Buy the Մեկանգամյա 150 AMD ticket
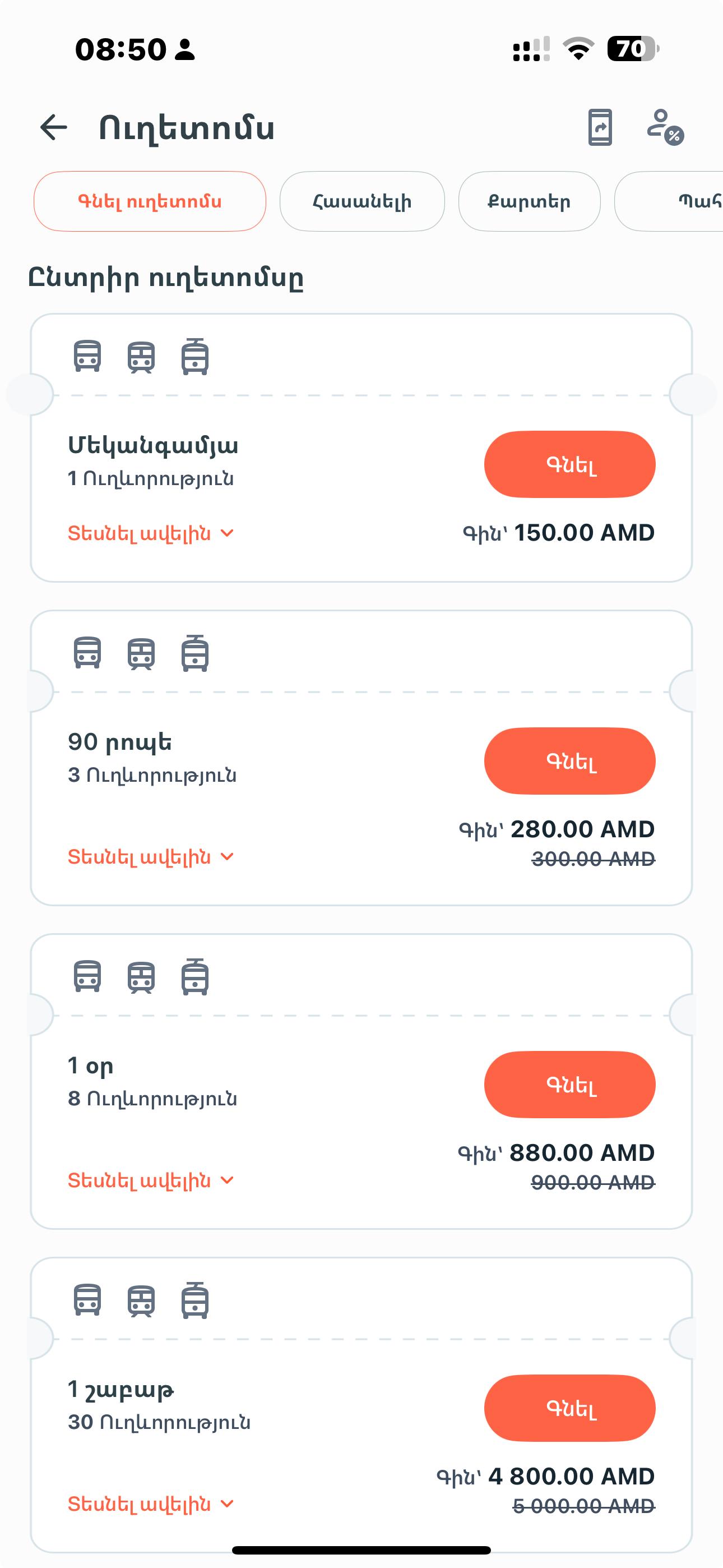The width and height of the screenshot is (723, 1568). pyautogui.click(x=569, y=464)
